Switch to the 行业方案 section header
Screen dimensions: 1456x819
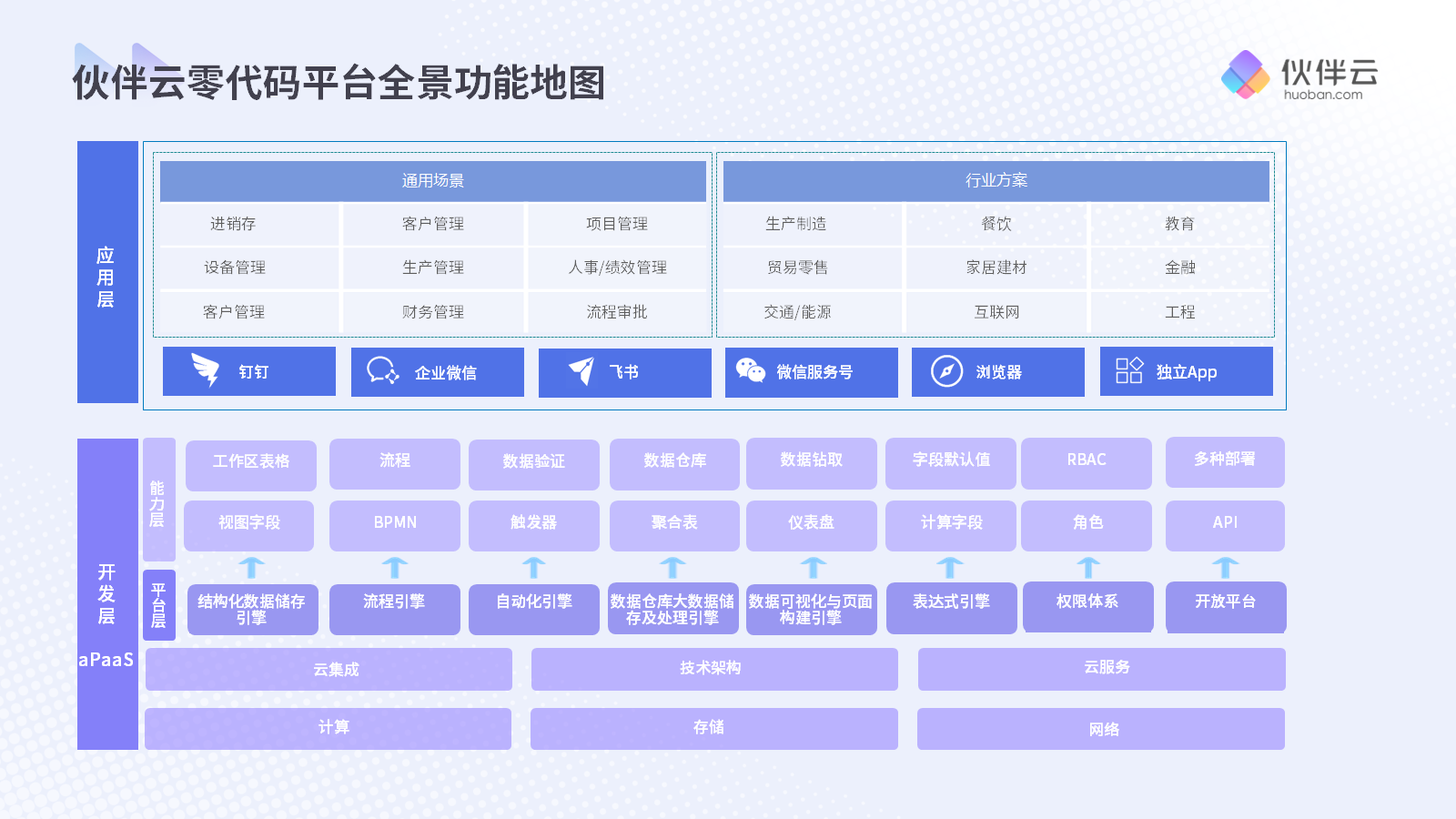997,180
